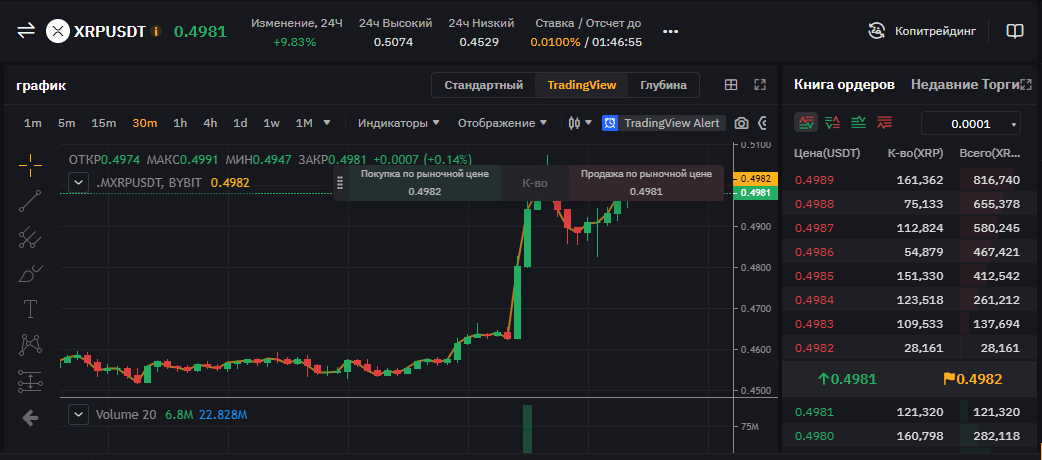The width and height of the screenshot is (1042, 460).
Task: Open the Недавние Торги tab
Action: [x=970, y=85]
